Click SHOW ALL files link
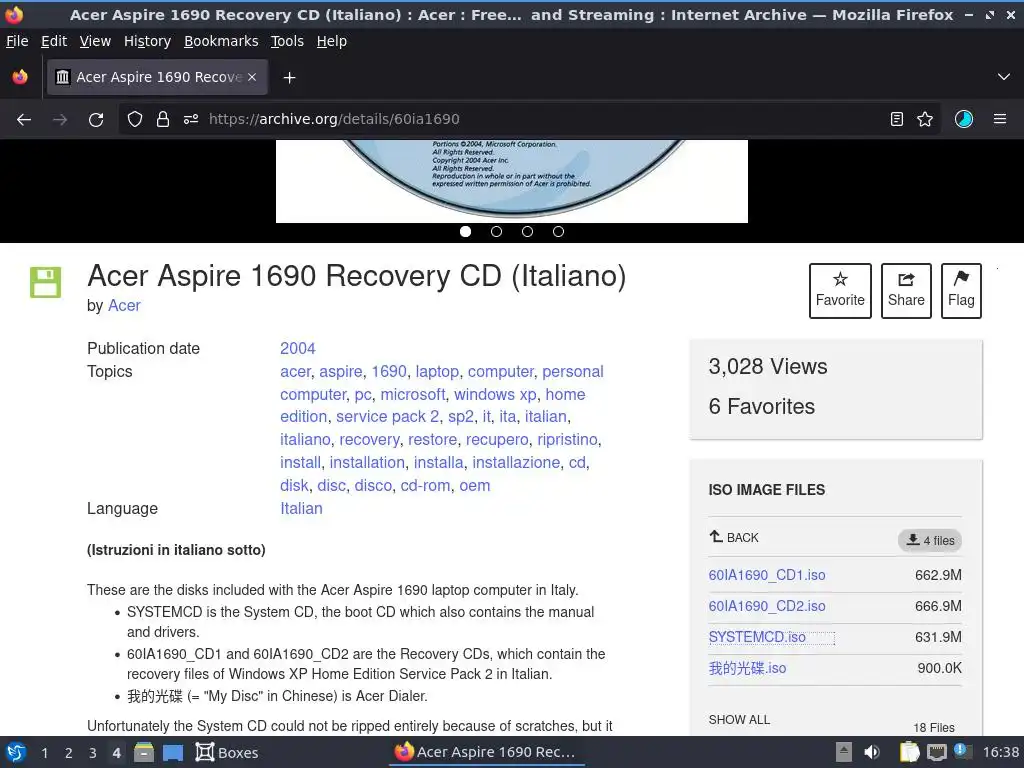1024x768 pixels. [739, 720]
